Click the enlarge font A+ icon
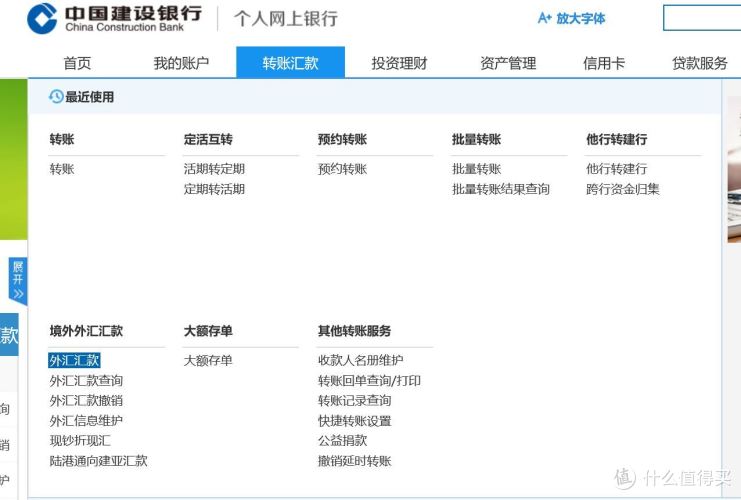Image resolution: width=741 pixels, height=500 pixels. point(544,18)
